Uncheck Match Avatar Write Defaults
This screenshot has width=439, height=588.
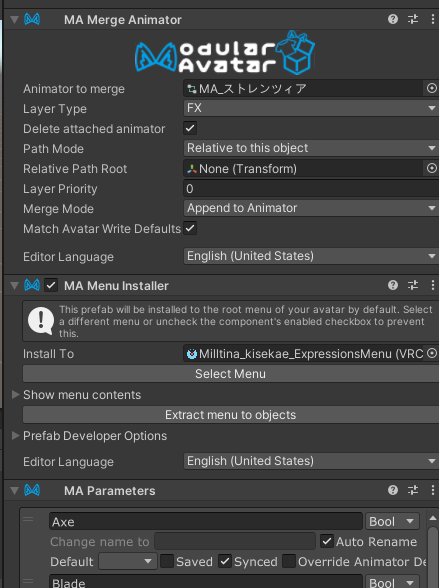coord(190,228)
